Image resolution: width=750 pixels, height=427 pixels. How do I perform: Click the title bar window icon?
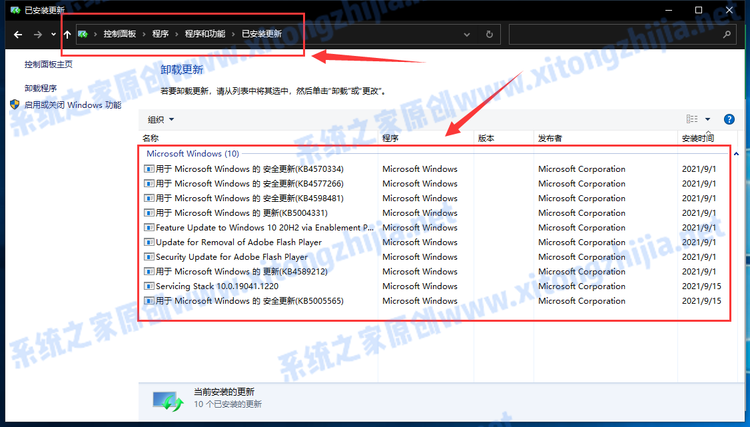pos(15,10)
